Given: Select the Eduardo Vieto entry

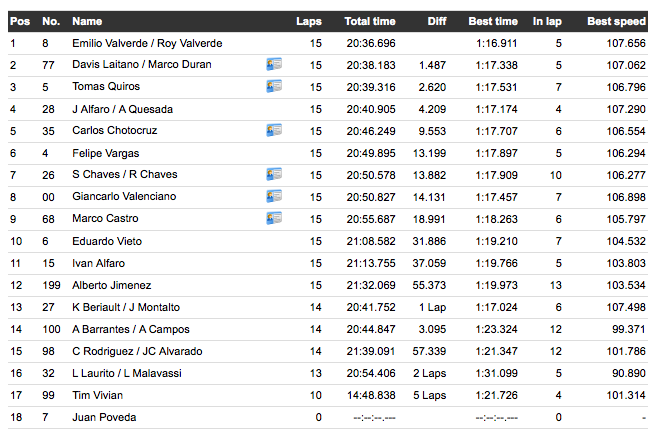Looking at the screenshot, I should [105, 241].
